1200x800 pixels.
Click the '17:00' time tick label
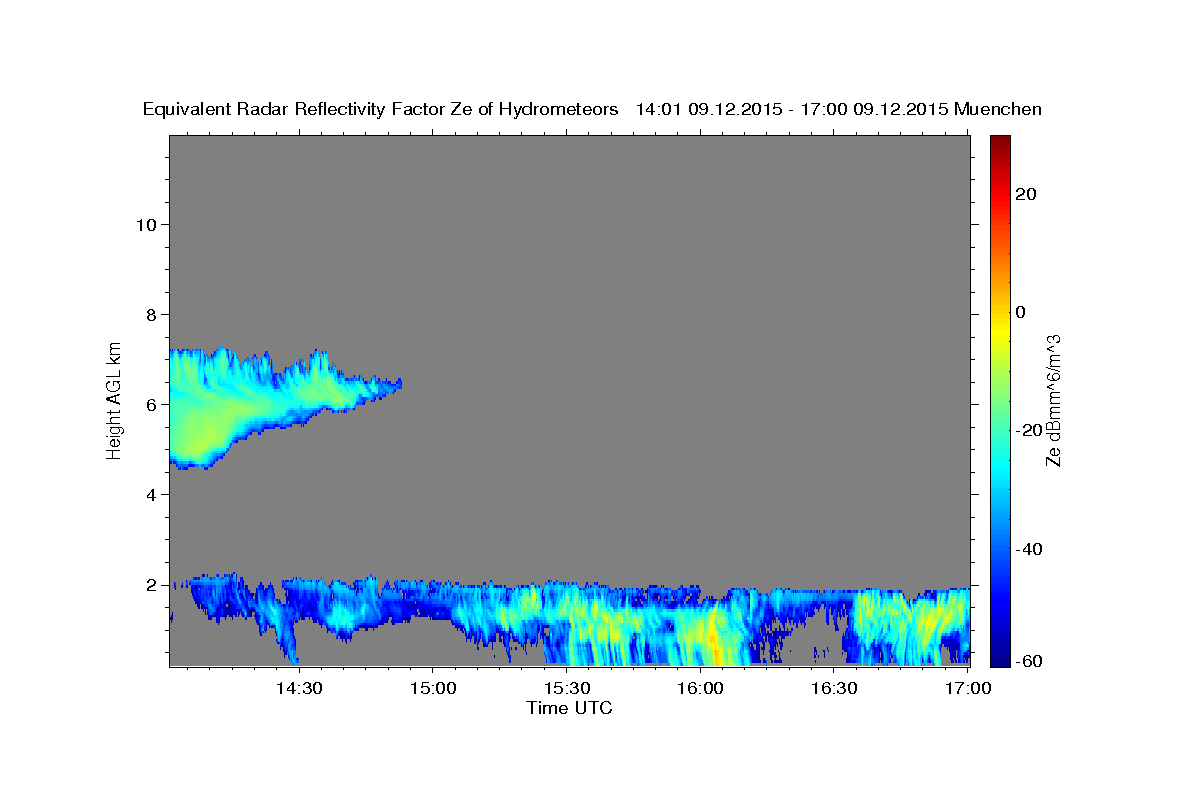pos(968,688)
